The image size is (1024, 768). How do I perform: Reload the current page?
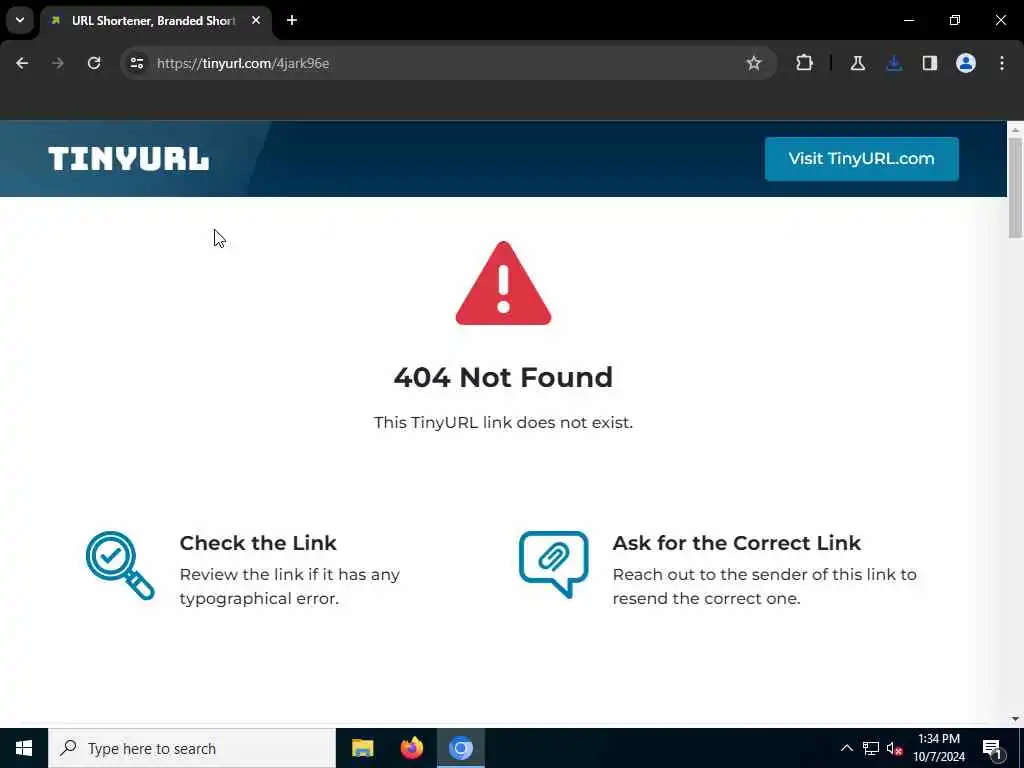click(x=94, y=63)
